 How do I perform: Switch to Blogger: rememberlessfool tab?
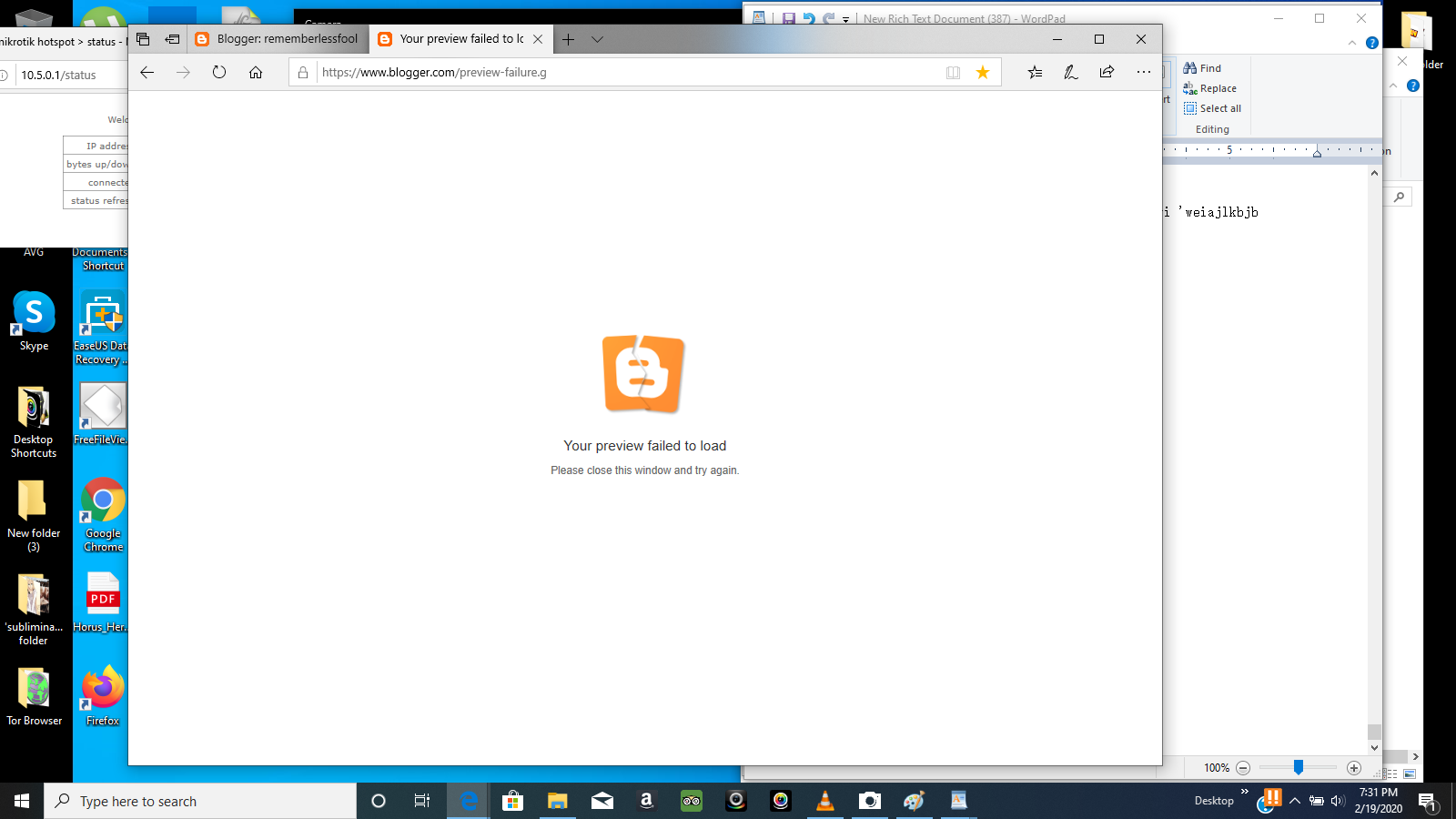[278, 39]
